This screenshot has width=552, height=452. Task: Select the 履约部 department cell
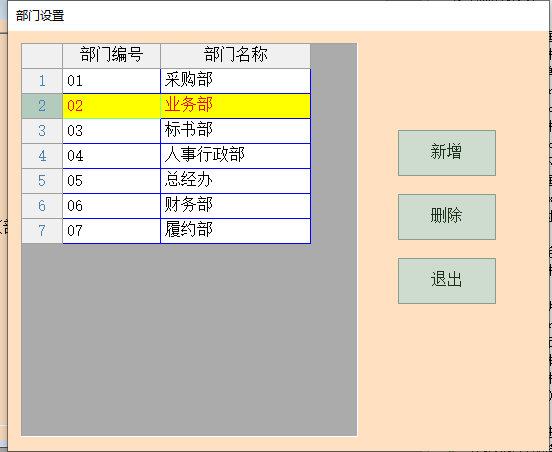[236, 231]
